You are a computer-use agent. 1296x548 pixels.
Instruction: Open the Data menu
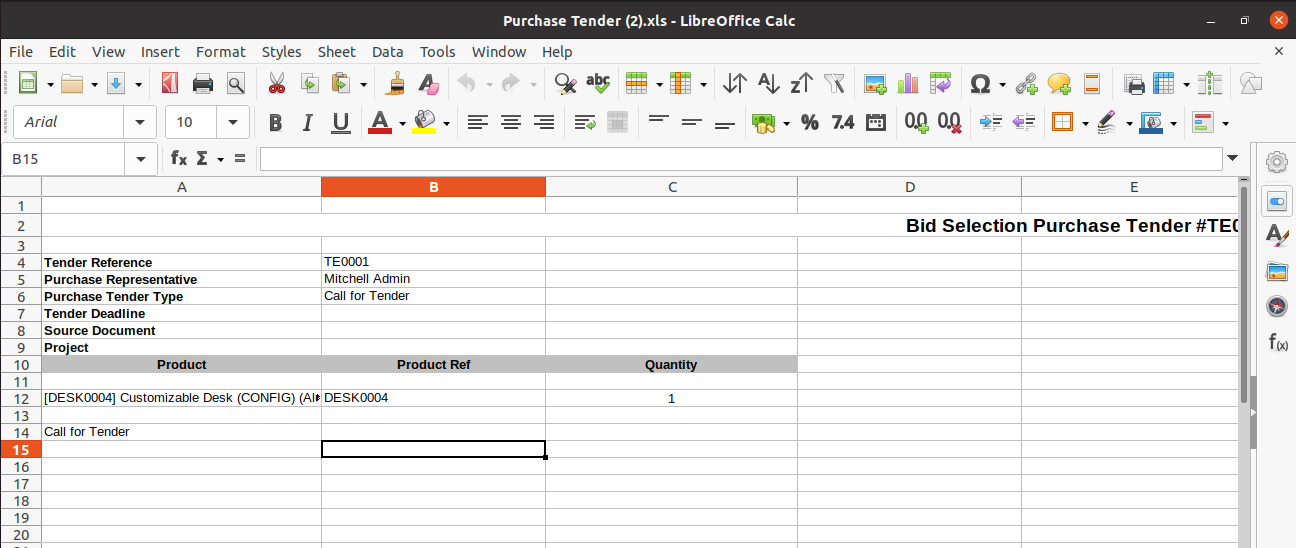[388, 51]
